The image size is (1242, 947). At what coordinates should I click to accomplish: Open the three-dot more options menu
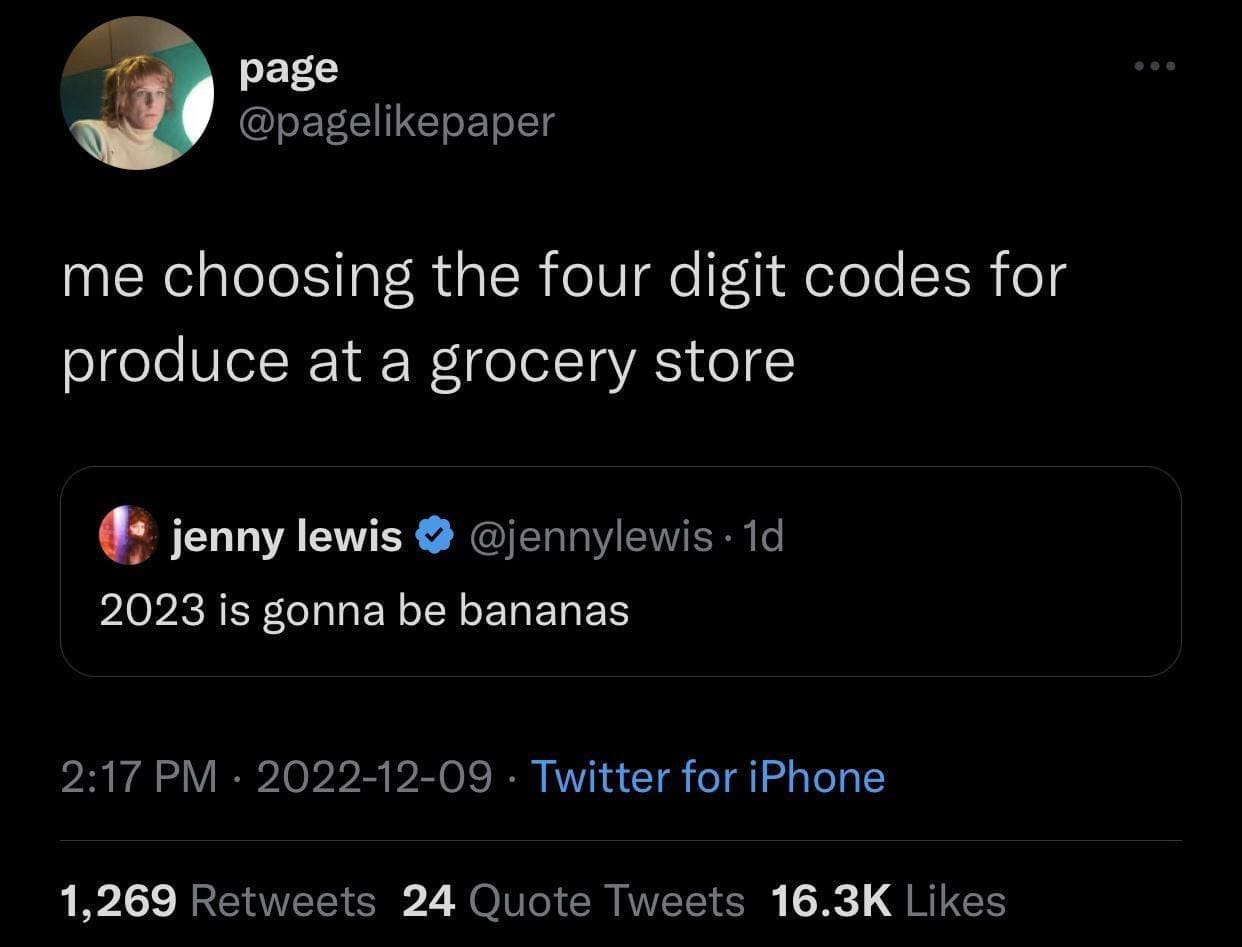(1157, 68)
